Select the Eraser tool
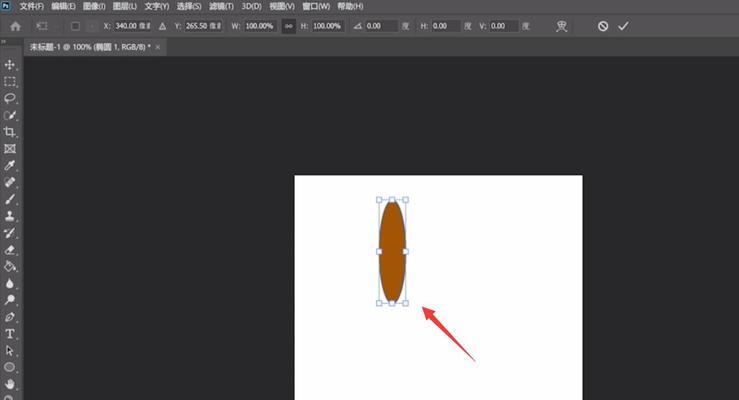Image resolution: width=739 pixels, height=400 pixels. pyautogui.click(x=10, y=250)
